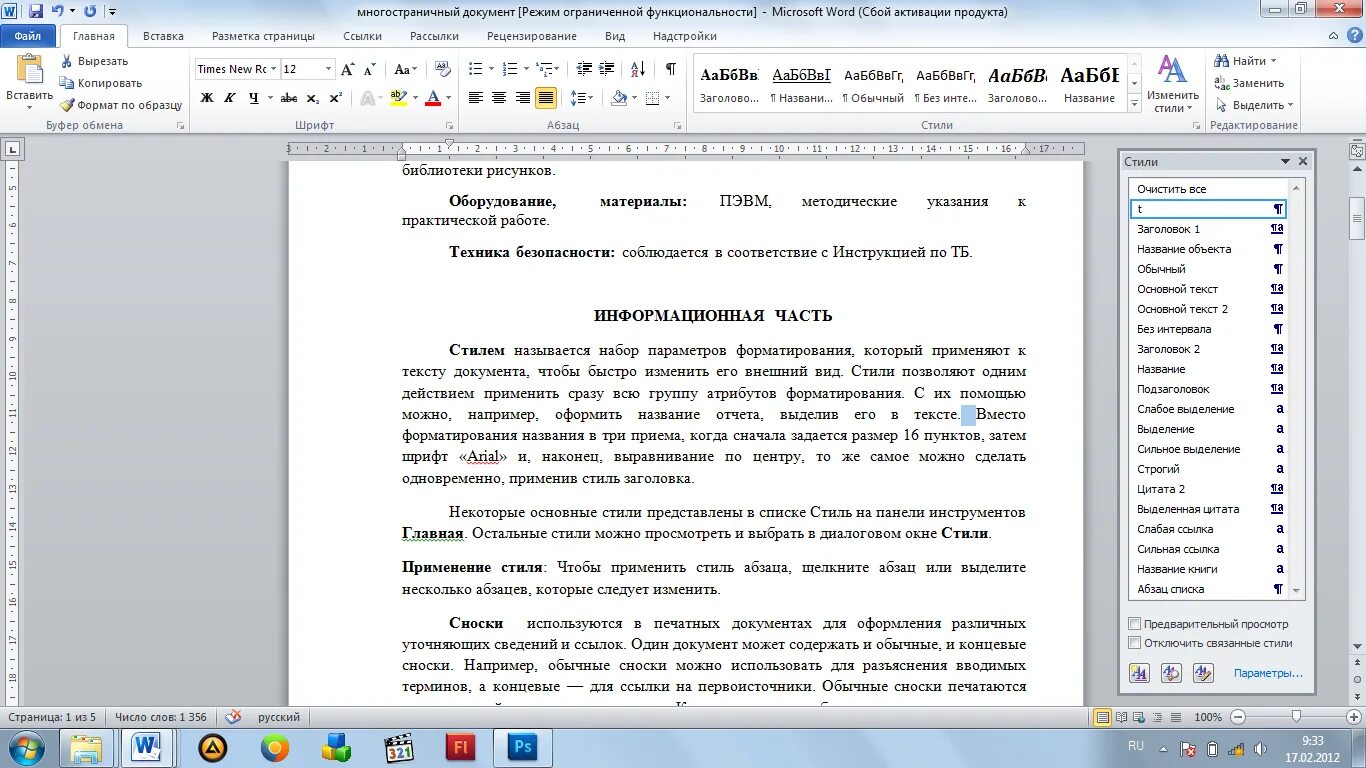The height and width of the screenshot is (768, 1366).
Task: Toggle show paragraph marks ¶ button
Action: point(671,69)
